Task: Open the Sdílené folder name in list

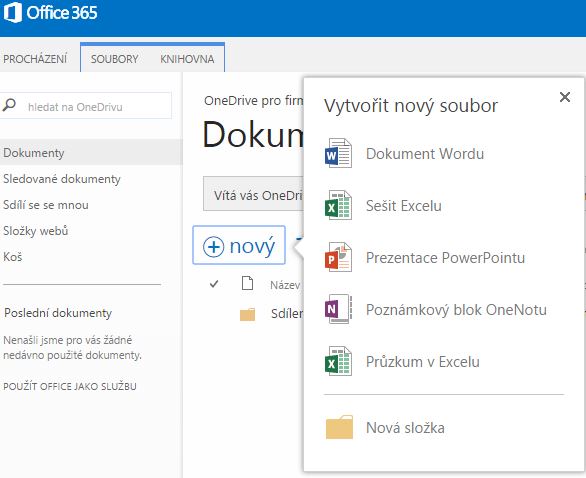Action: [x=287, y=314]
